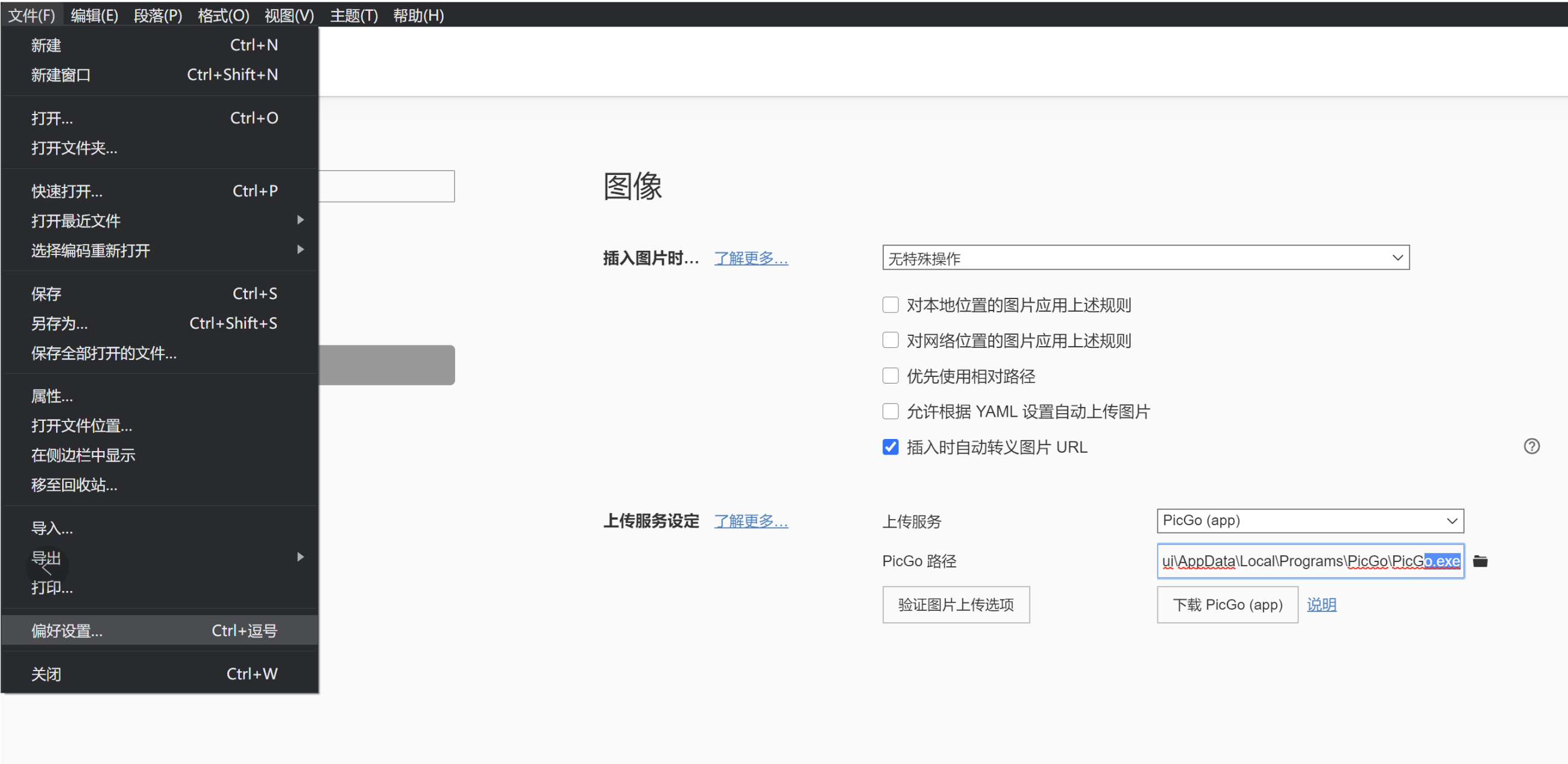Expand the 选择编码重新打开 submenu
This screenshot has width=1568, height=764.
click(300, 250)
